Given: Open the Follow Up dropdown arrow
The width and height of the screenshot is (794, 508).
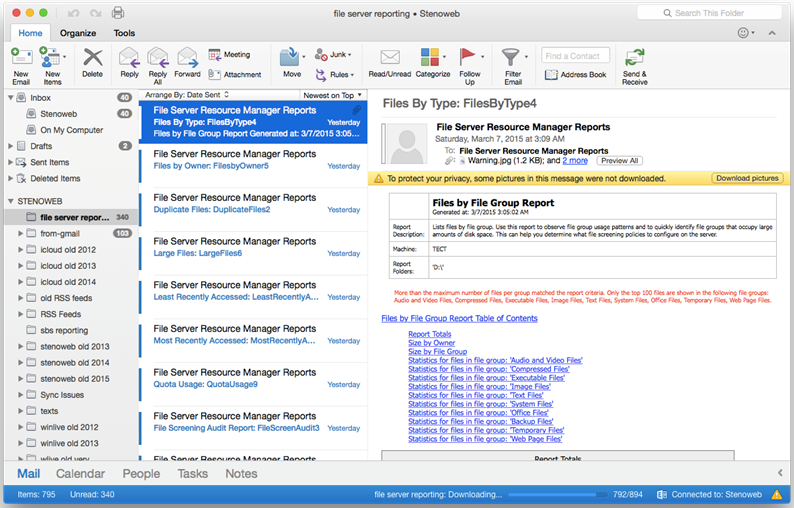Looking at the screenshot, I should click(482, 57).
